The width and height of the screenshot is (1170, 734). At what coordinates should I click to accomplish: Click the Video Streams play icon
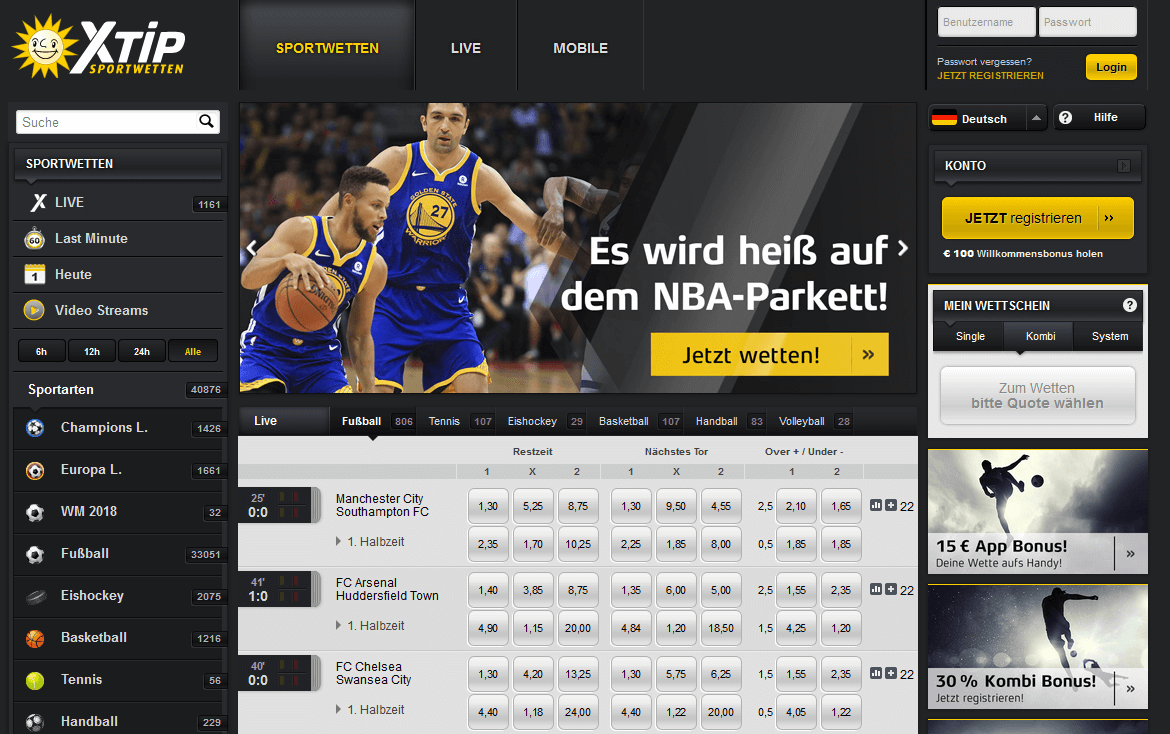click(x=34, y=310)
